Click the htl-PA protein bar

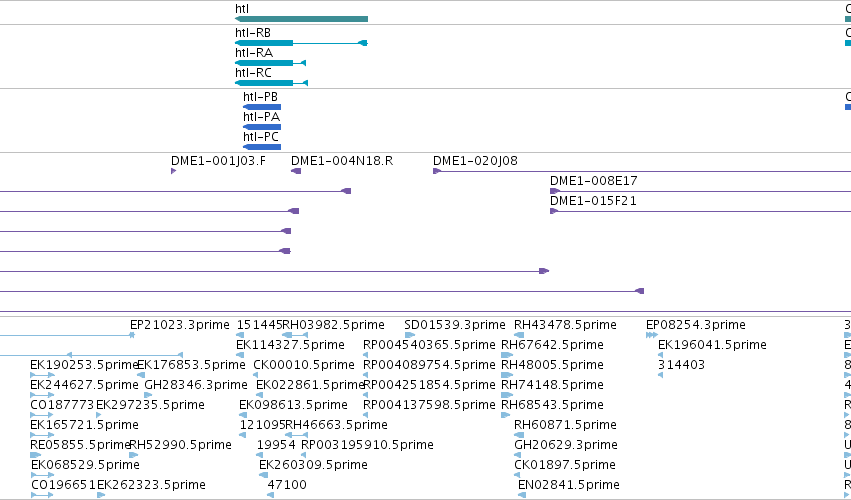(x=262, y=127)
